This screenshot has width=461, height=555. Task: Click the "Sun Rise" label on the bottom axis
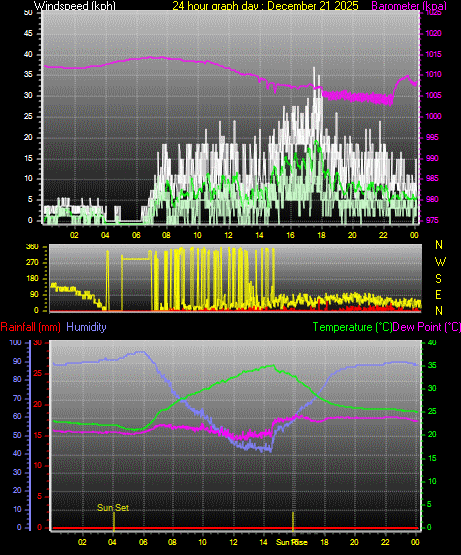click(291, 542)
